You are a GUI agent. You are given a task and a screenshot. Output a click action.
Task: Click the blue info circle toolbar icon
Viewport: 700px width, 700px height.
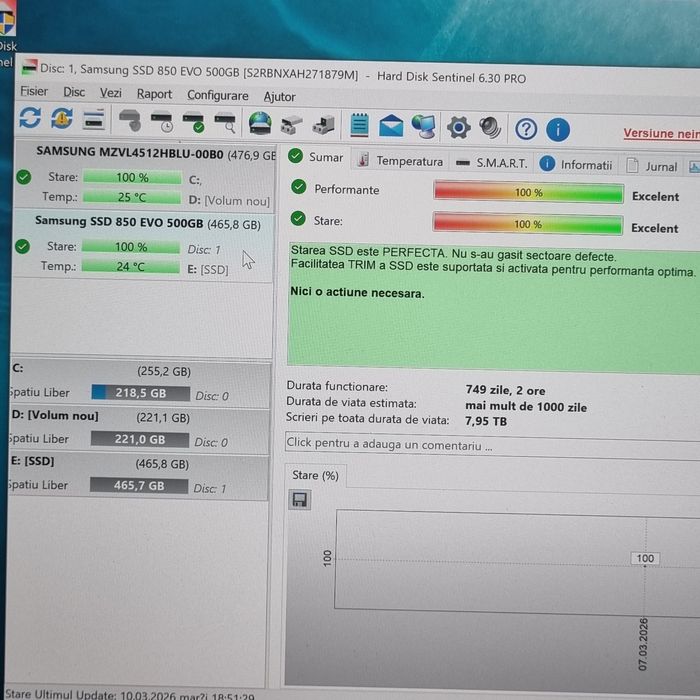(x=558, y=130)
